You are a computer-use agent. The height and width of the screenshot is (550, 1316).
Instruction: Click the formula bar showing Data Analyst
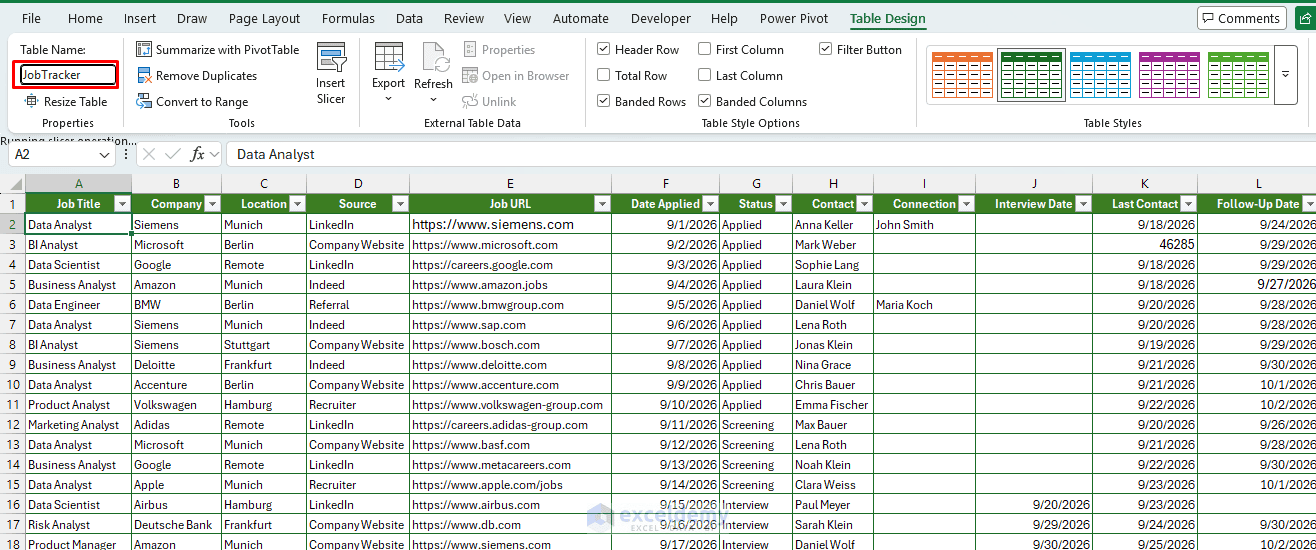click(x=770, y=154)
